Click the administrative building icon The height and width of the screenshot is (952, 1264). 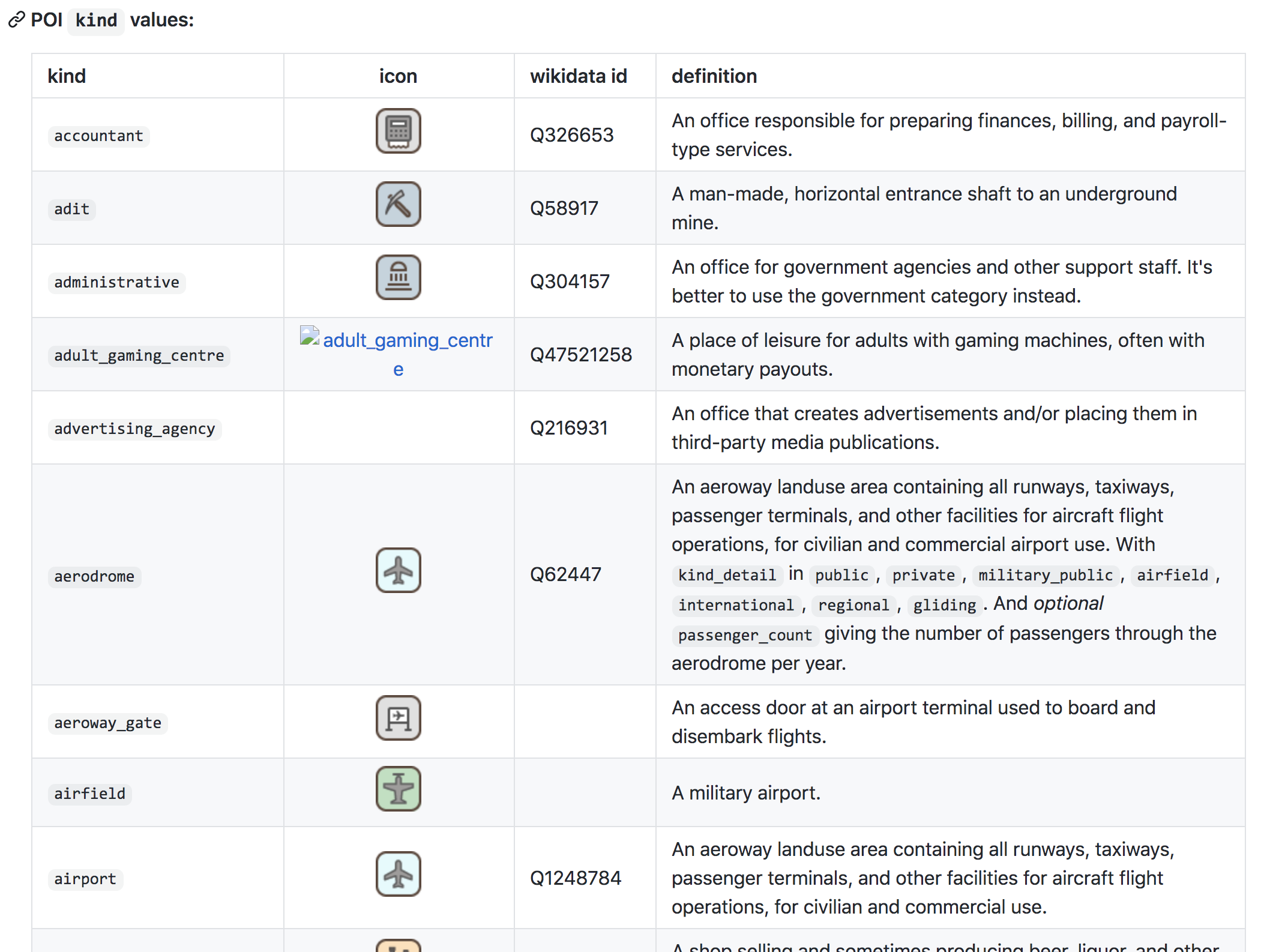coord(398,277)
